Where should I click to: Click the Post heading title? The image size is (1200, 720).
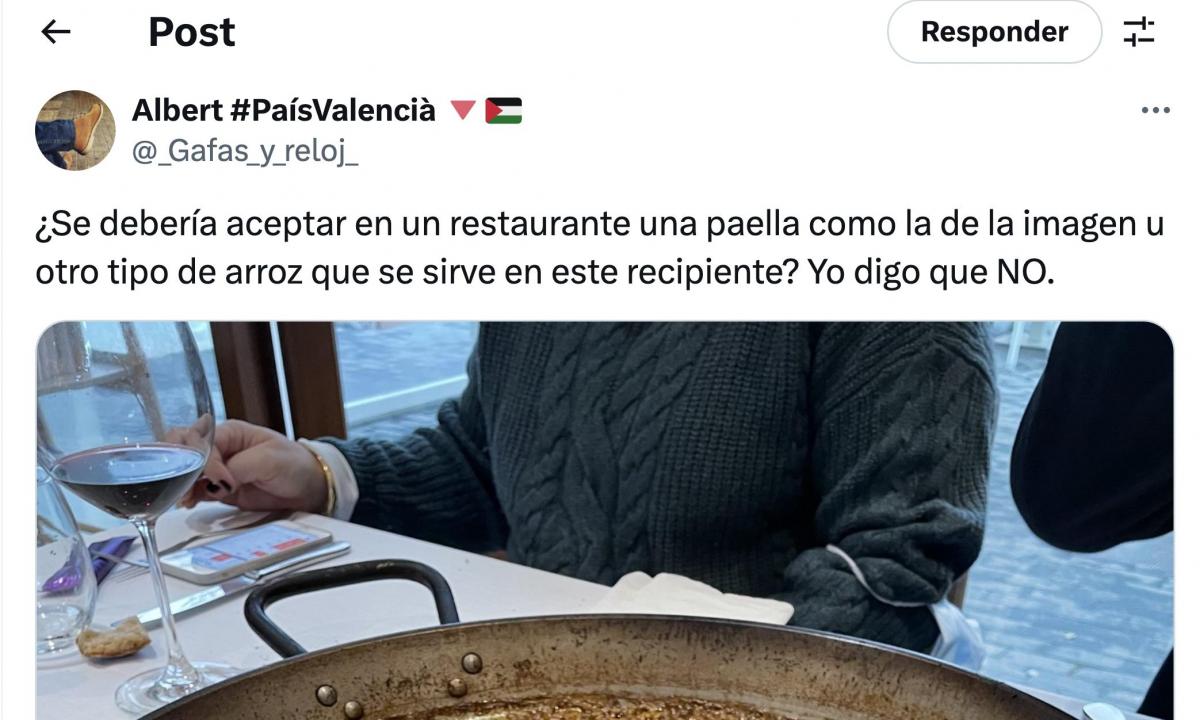[x=192, y=32]
